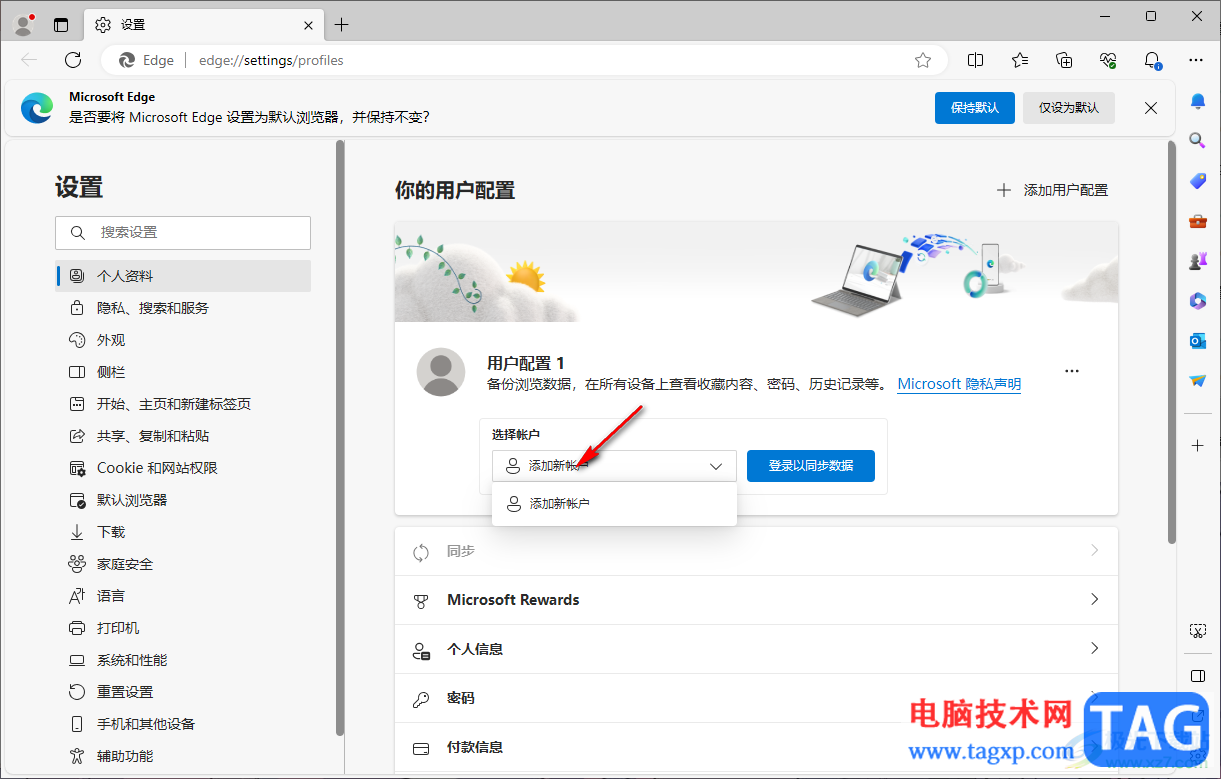Open a new tab with plus button
1221x779 pixels.
point(341,24)
